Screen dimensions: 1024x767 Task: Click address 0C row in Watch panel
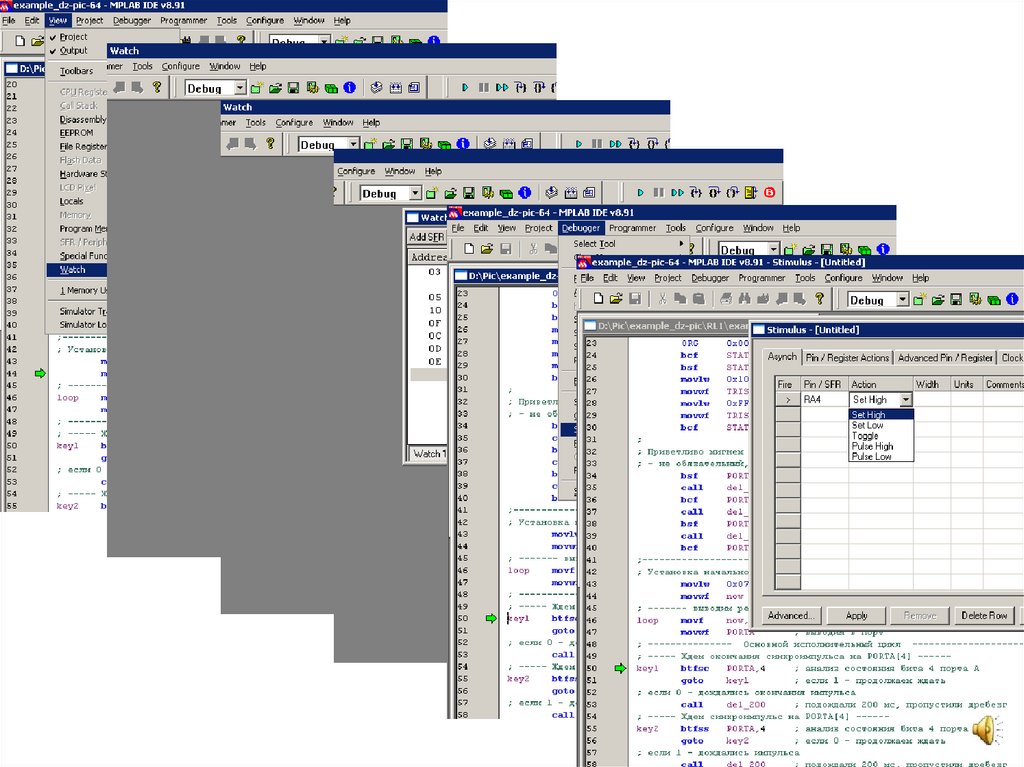click(429, 336)
